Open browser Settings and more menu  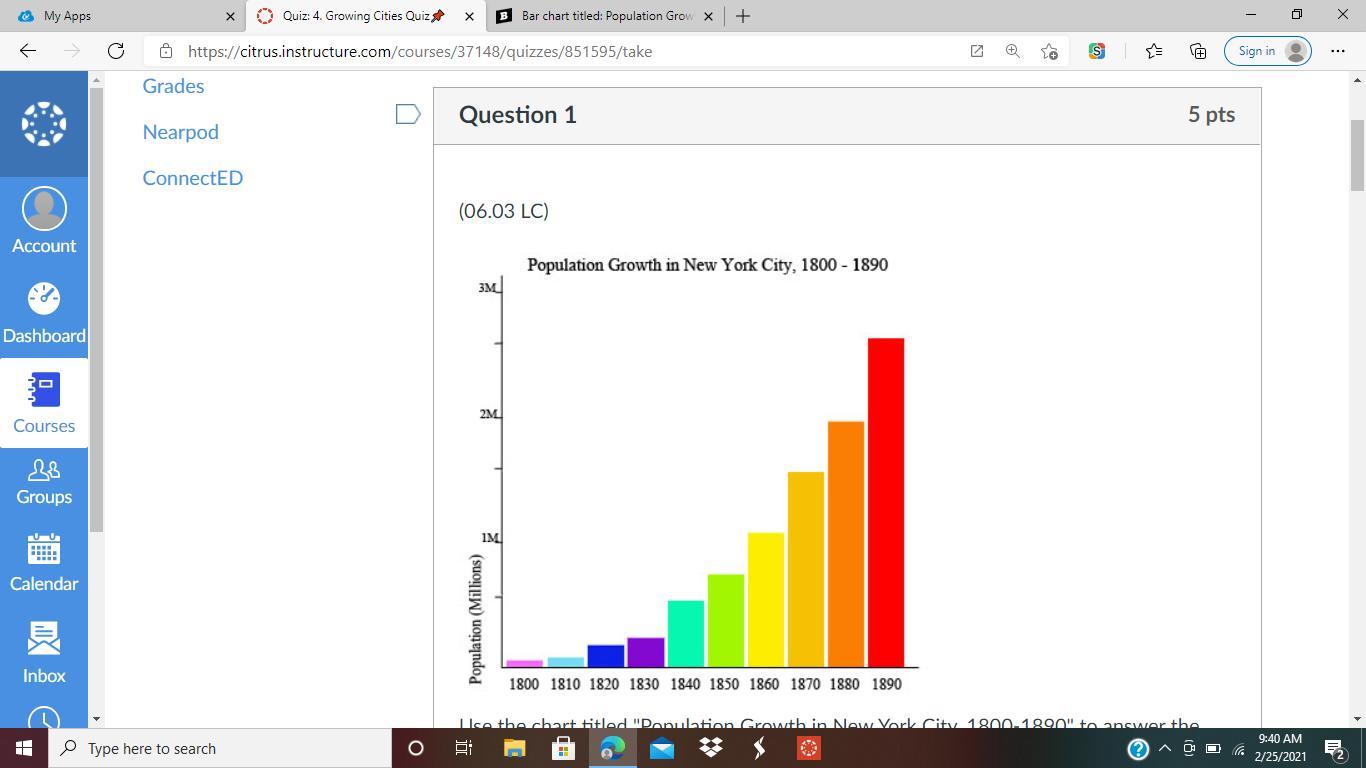click(x=1338, y=51)
